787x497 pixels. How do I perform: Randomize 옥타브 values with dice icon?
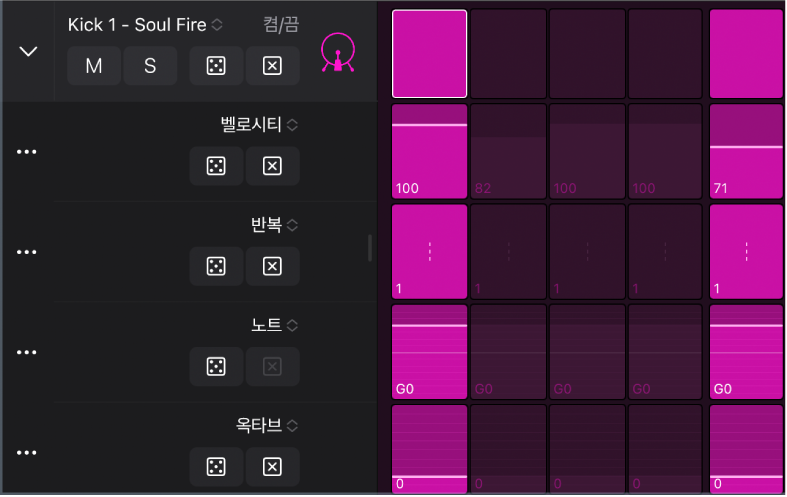tap(216, 467)
